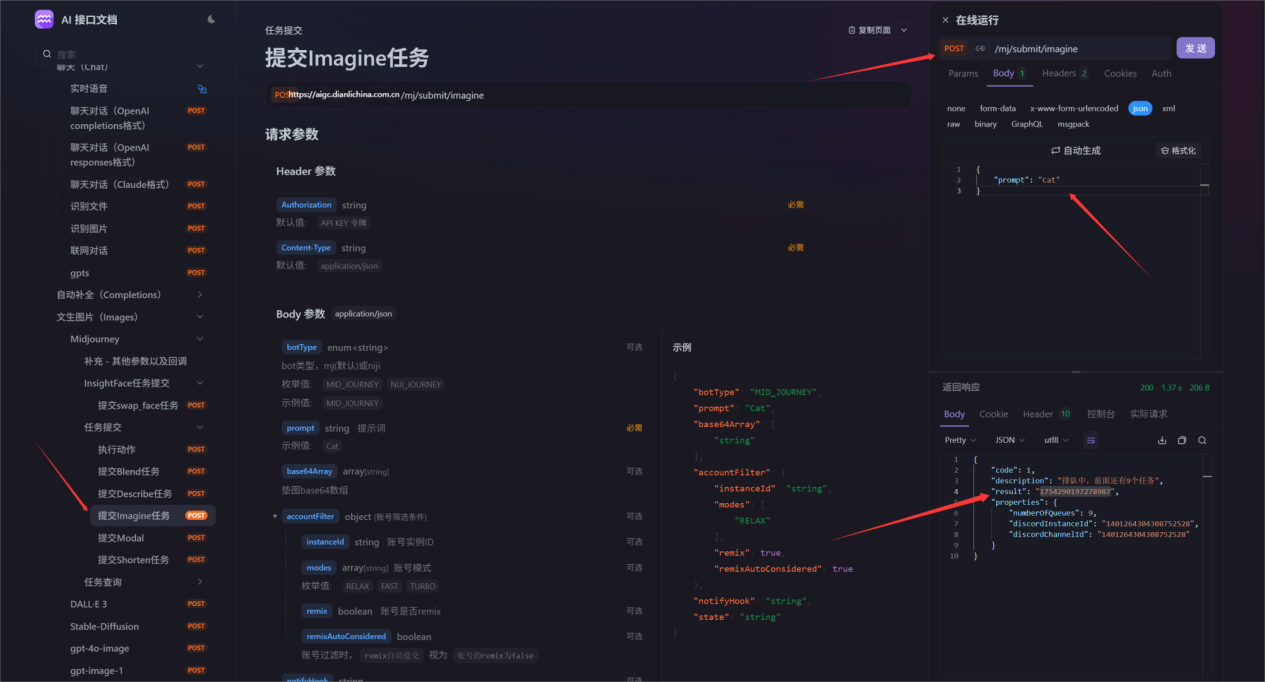This screenshot has height=682, width=1265.
Task: Select binary body type
Action: (985, 124)
